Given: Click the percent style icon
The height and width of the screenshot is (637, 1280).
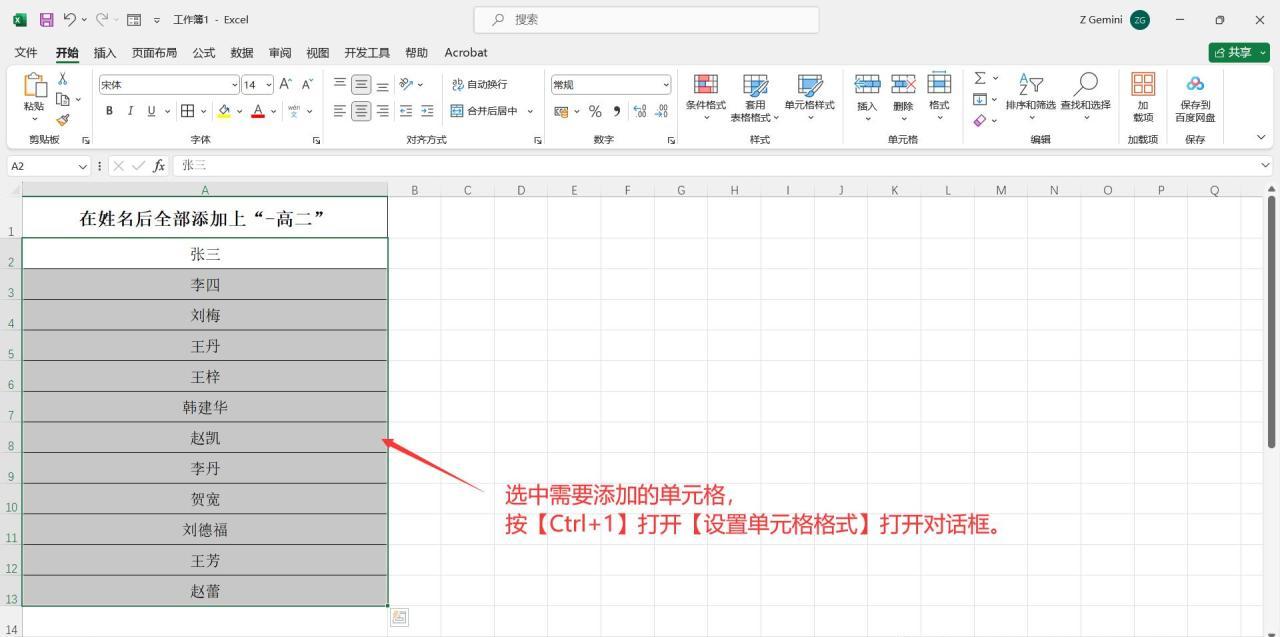Looking at the screenshot, I should pos(595,111).
